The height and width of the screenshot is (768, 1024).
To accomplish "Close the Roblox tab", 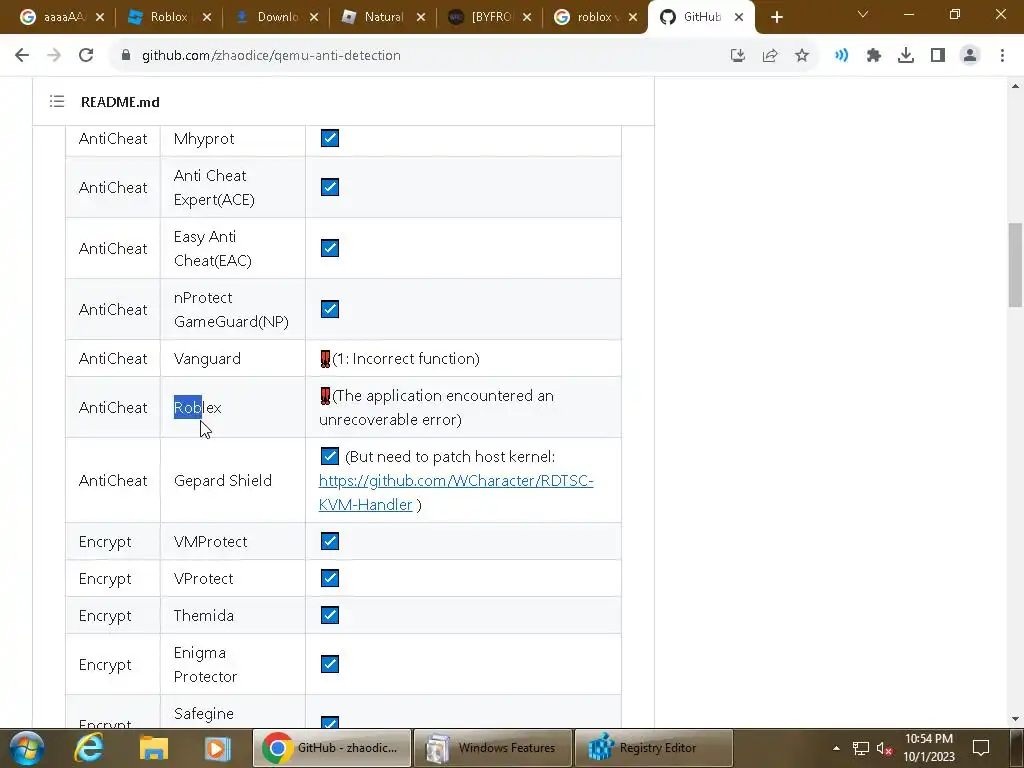I will (207, 18).
